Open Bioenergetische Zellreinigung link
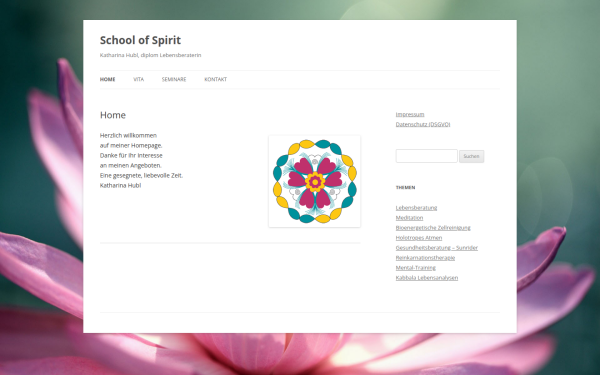The width and height of the screenshot is (600, 375). (433, 227)
